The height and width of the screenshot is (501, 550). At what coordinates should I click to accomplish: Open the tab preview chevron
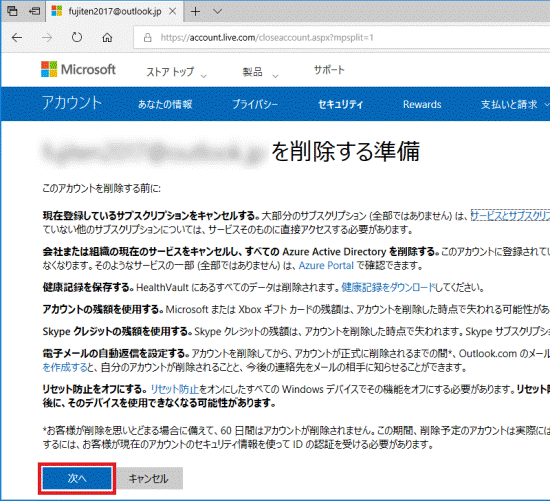[217, 11]
